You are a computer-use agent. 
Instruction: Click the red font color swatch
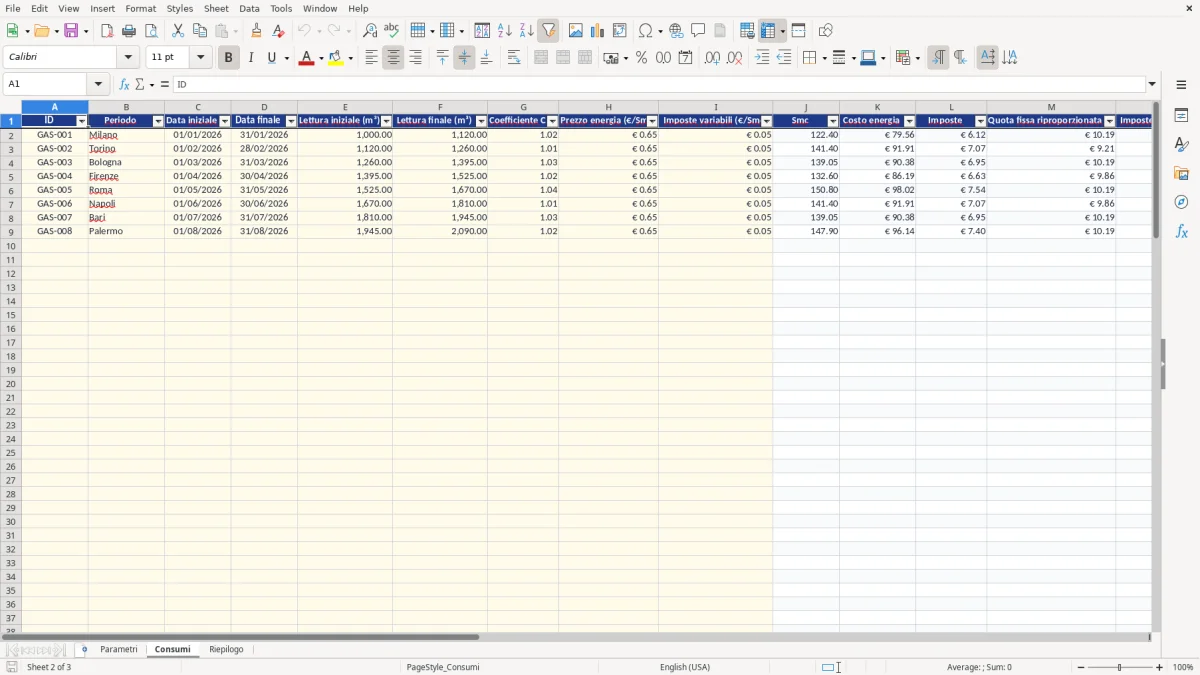click(x=306, y=58)
